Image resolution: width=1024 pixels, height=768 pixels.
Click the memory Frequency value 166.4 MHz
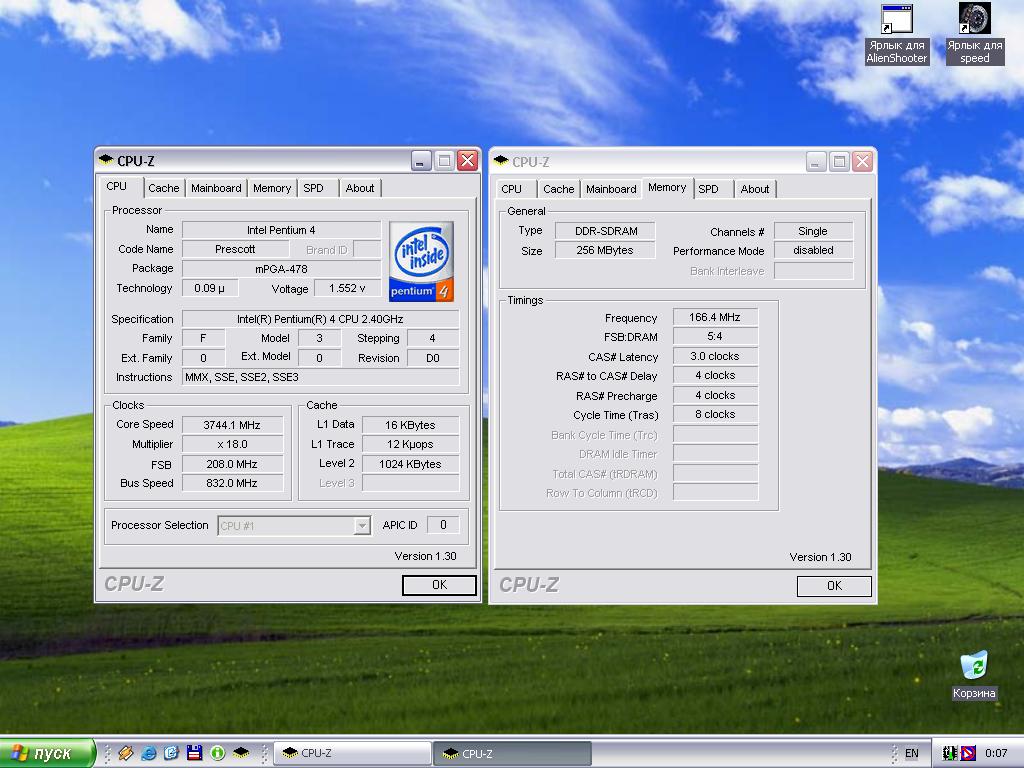point(715,317)
